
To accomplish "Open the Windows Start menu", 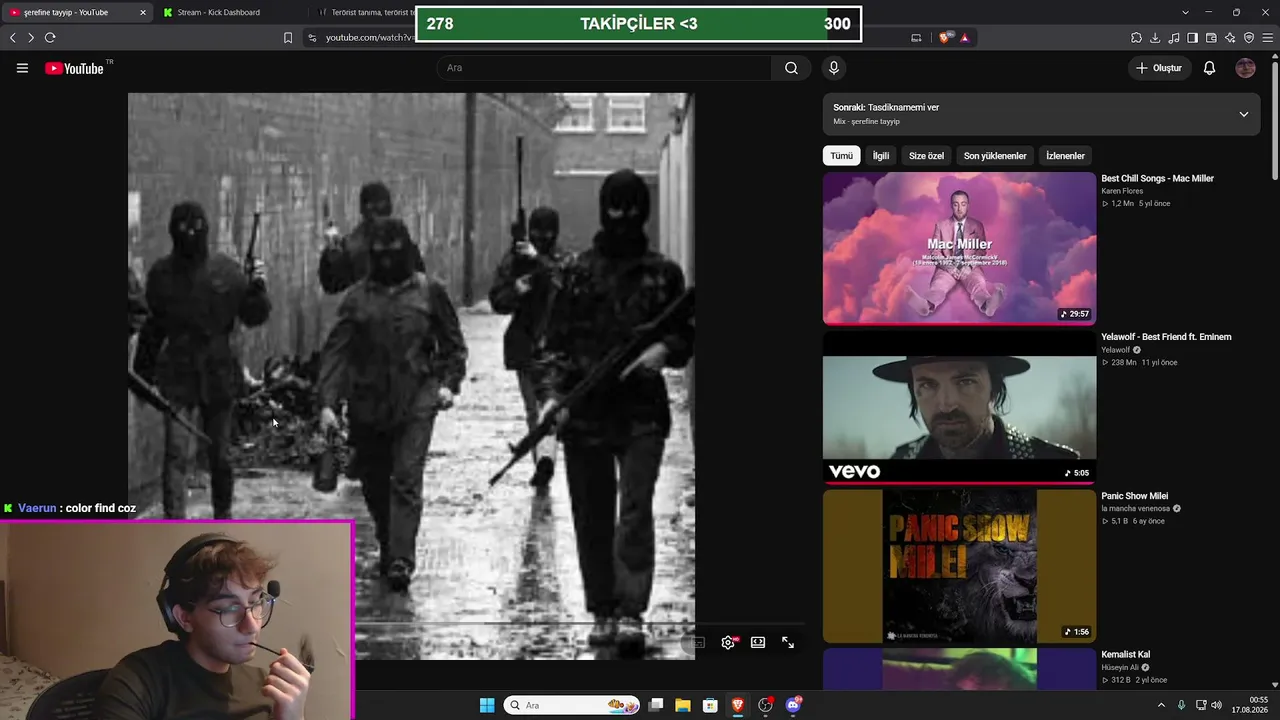I will 487,705.
